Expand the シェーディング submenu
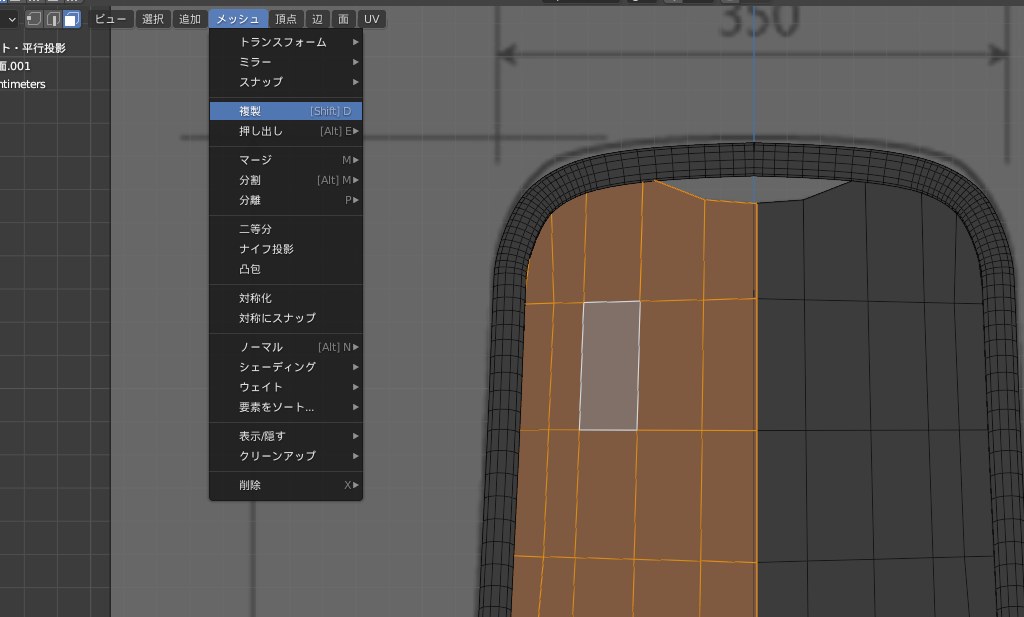Image resolution: width=1024 pixels, height=617 pixels. click(286, 367)
